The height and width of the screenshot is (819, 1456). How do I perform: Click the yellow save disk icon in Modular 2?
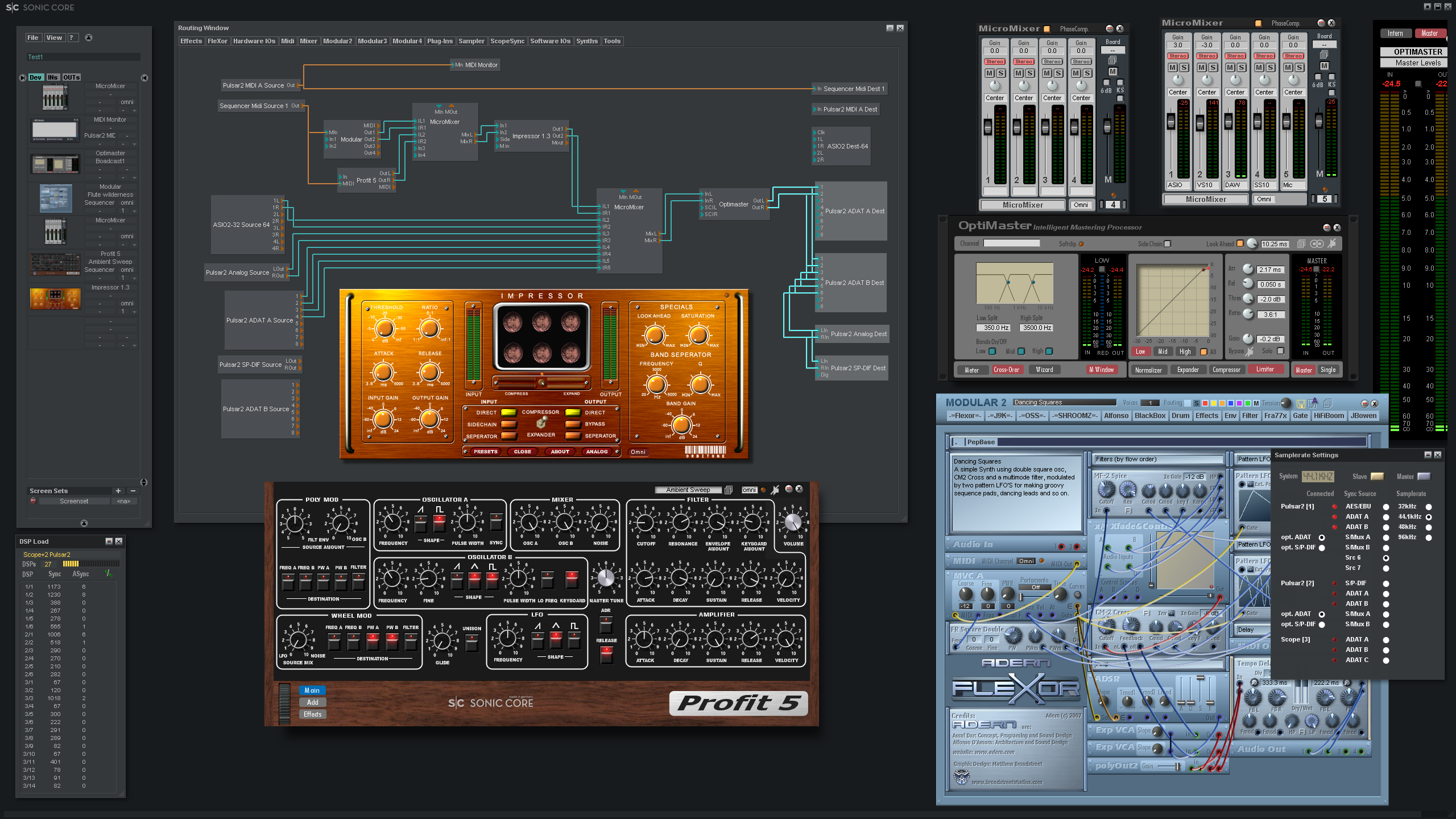(x=1301, y=404)
